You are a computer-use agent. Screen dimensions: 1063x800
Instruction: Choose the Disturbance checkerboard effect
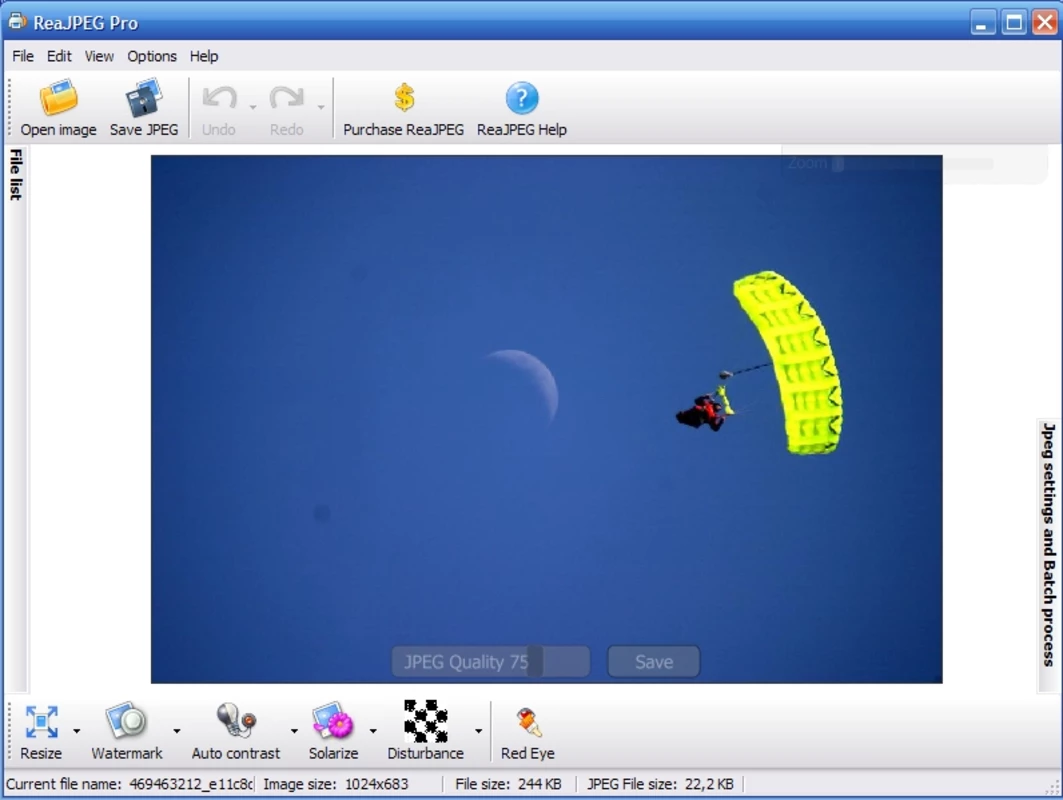[425, 732]
